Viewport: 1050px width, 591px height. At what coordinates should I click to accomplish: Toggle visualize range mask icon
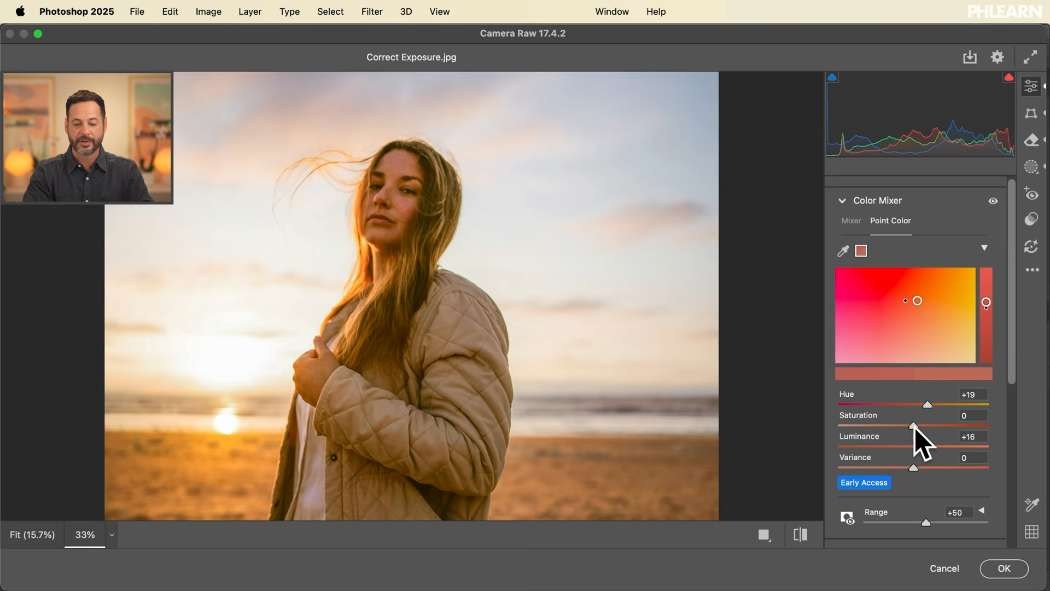click(846, 517)
